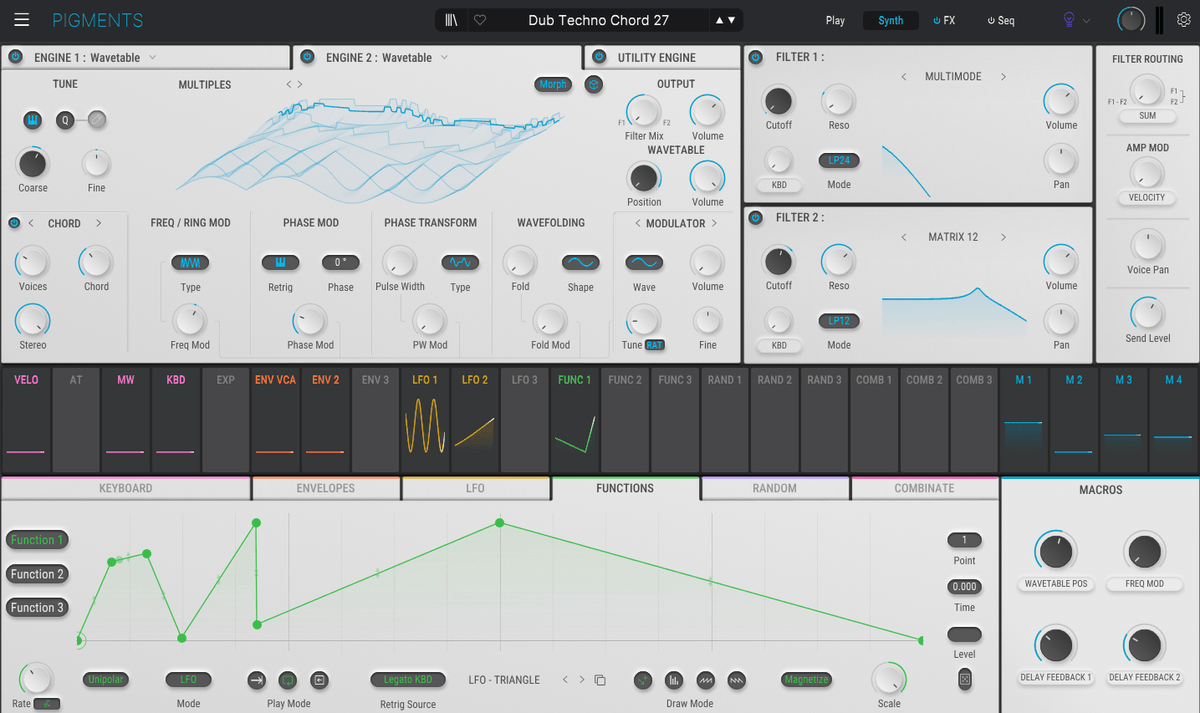Open the hamburger main menu
This screenshot has width=1200, height=713.
click(x=21, y=20)
